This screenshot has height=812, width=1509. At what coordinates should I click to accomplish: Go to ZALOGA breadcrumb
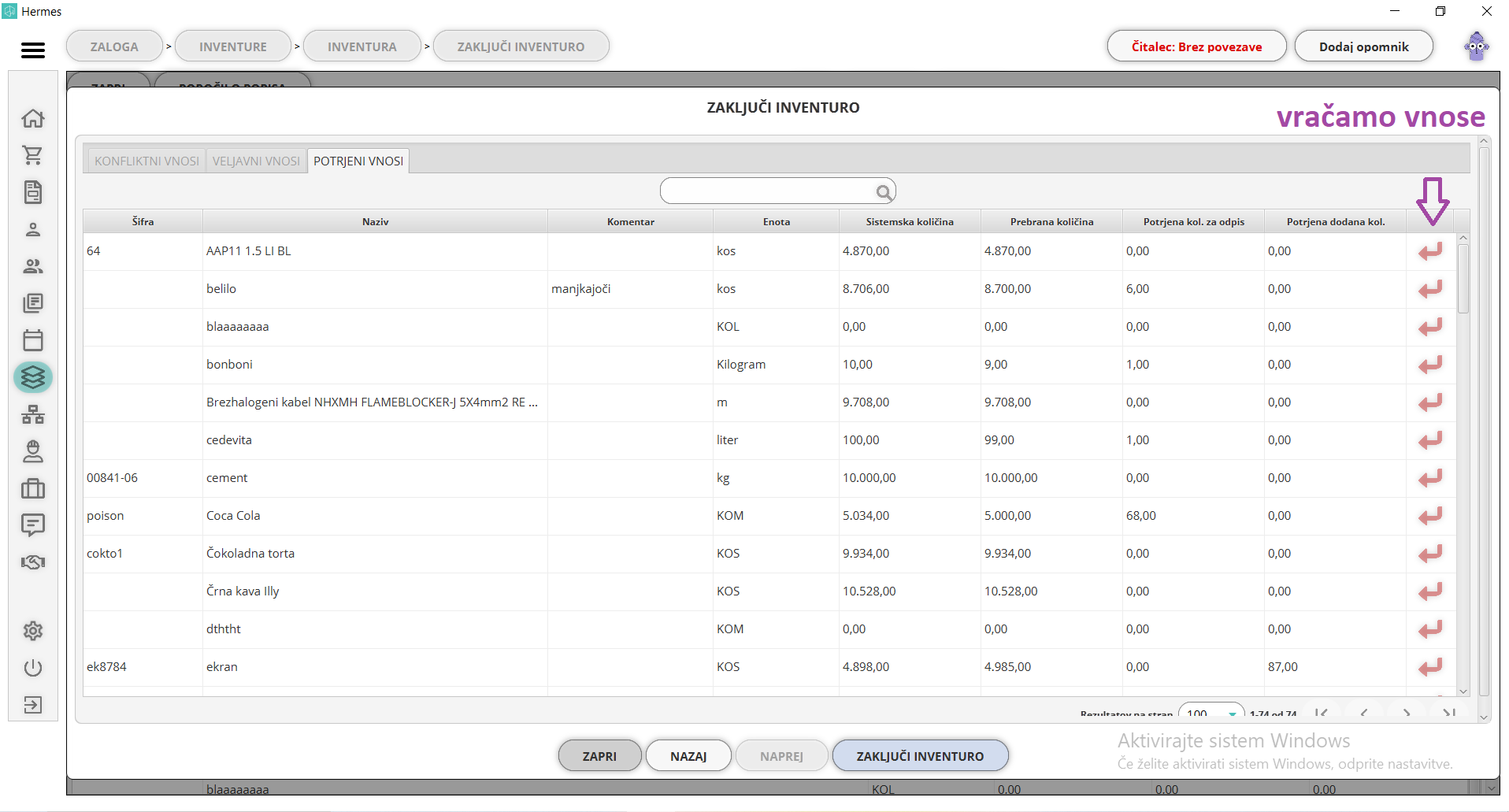click(114, 46)
